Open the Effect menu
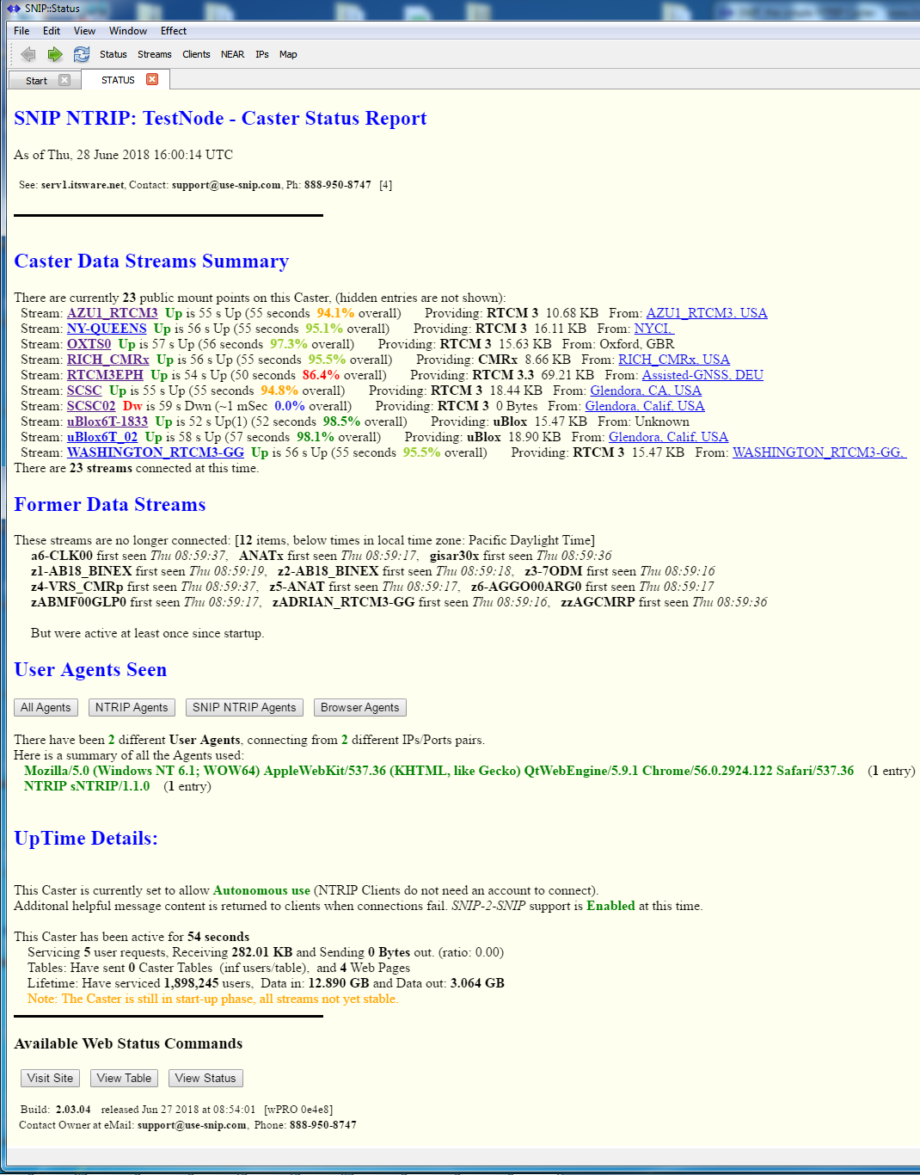 (x=173, y=31)
